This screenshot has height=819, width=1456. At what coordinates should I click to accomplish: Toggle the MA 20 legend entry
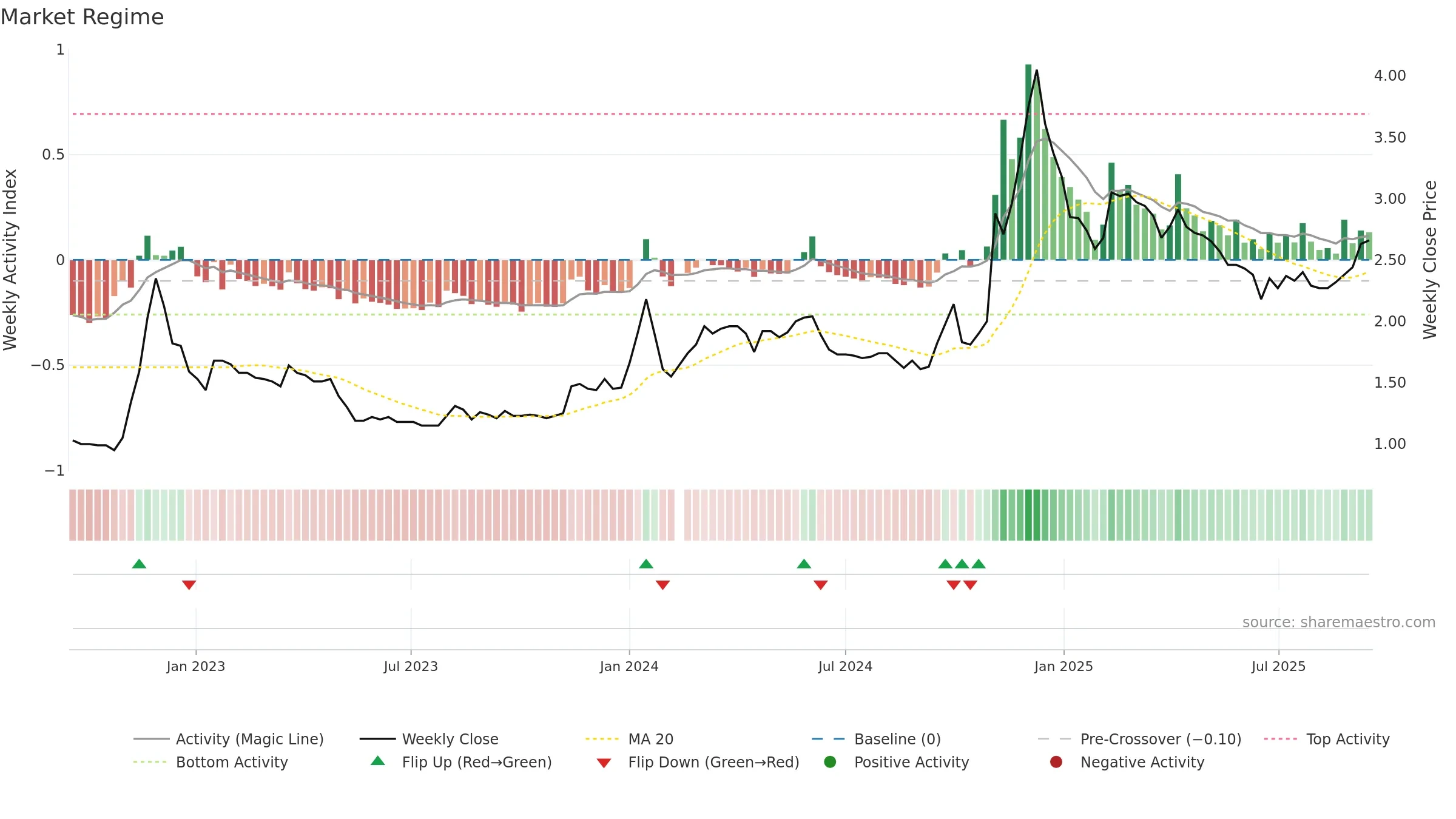[629, 739]
